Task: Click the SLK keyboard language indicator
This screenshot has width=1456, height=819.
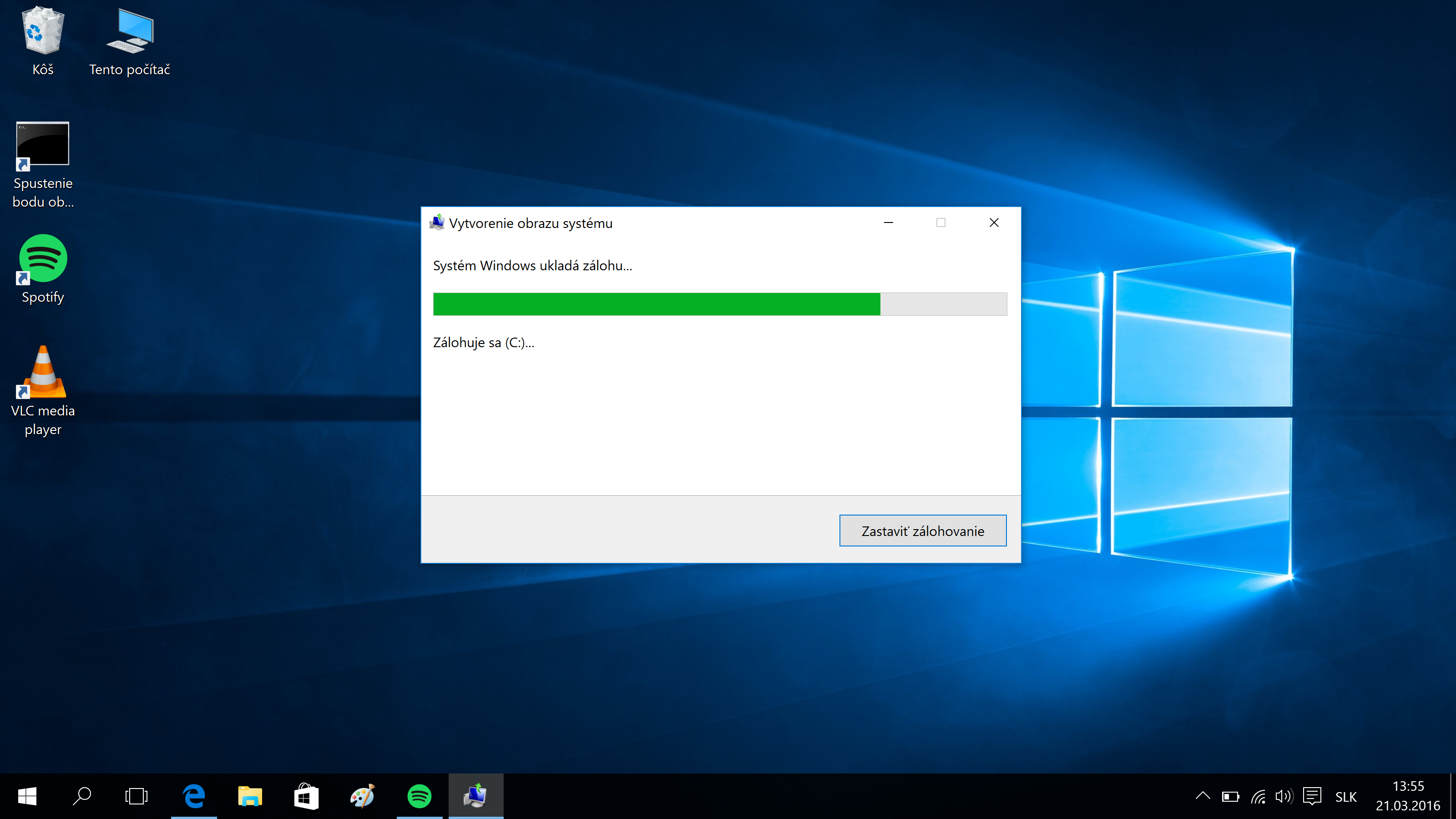Action: 1346,797
